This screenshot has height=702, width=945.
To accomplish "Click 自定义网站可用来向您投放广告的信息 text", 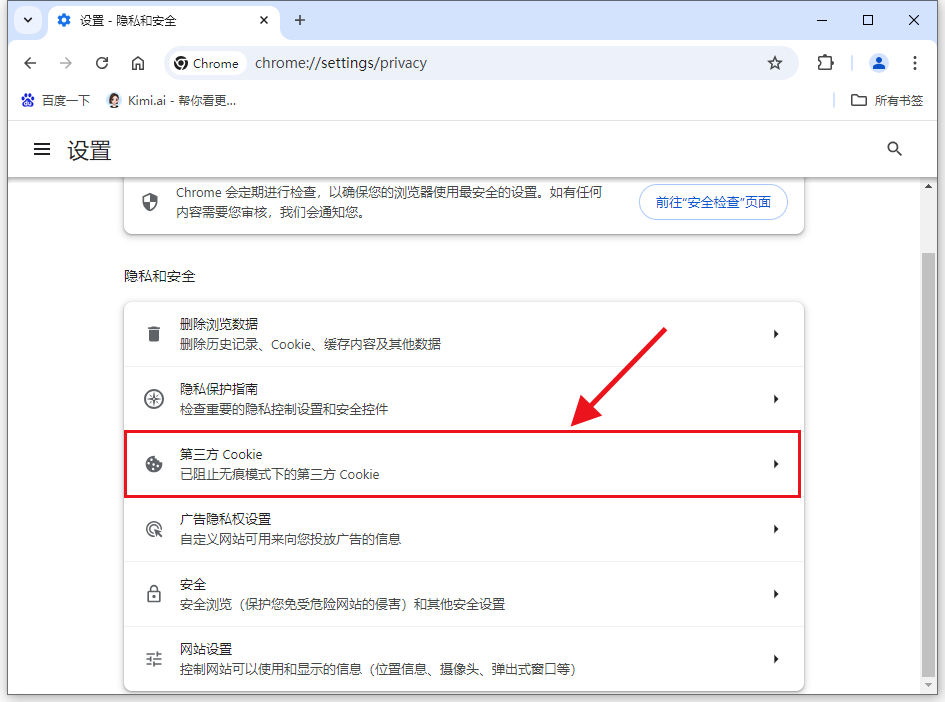I will [290, 540].
